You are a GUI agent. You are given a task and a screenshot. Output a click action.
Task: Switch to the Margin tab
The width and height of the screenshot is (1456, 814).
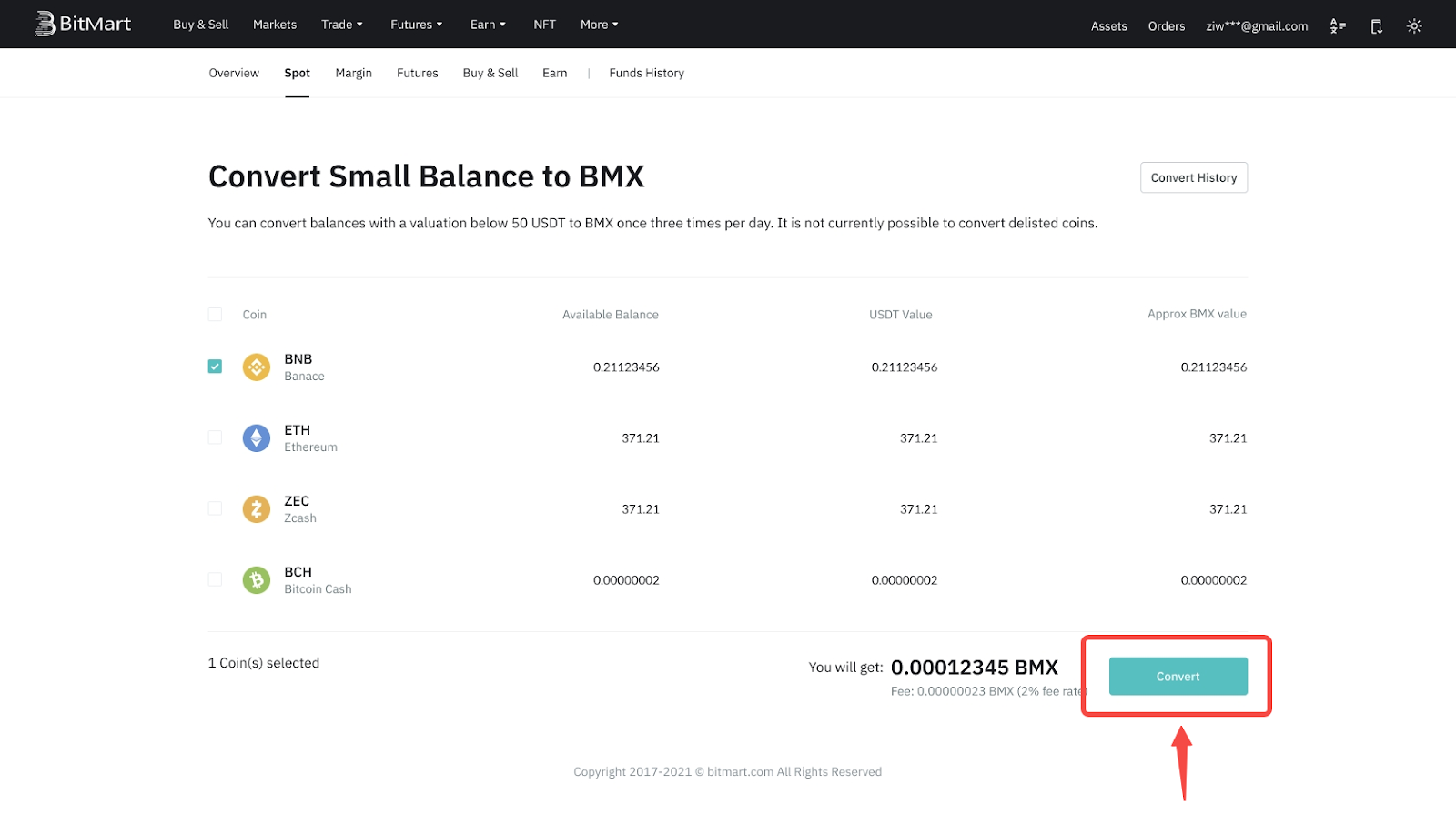coord(353,73)
